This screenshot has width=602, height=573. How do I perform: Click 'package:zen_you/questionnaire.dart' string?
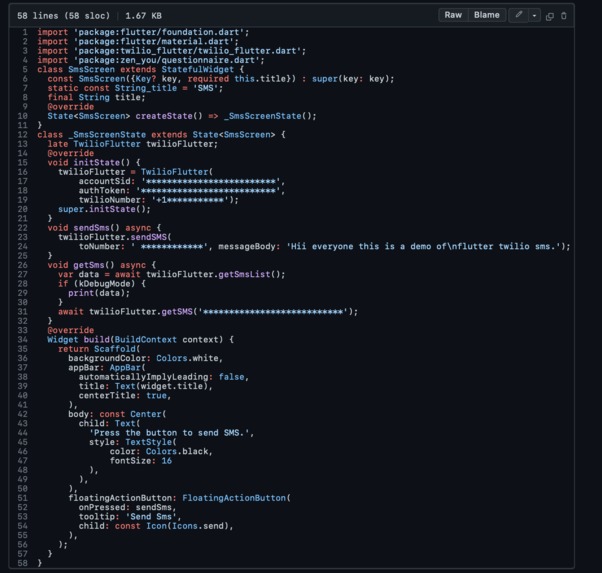167,60
